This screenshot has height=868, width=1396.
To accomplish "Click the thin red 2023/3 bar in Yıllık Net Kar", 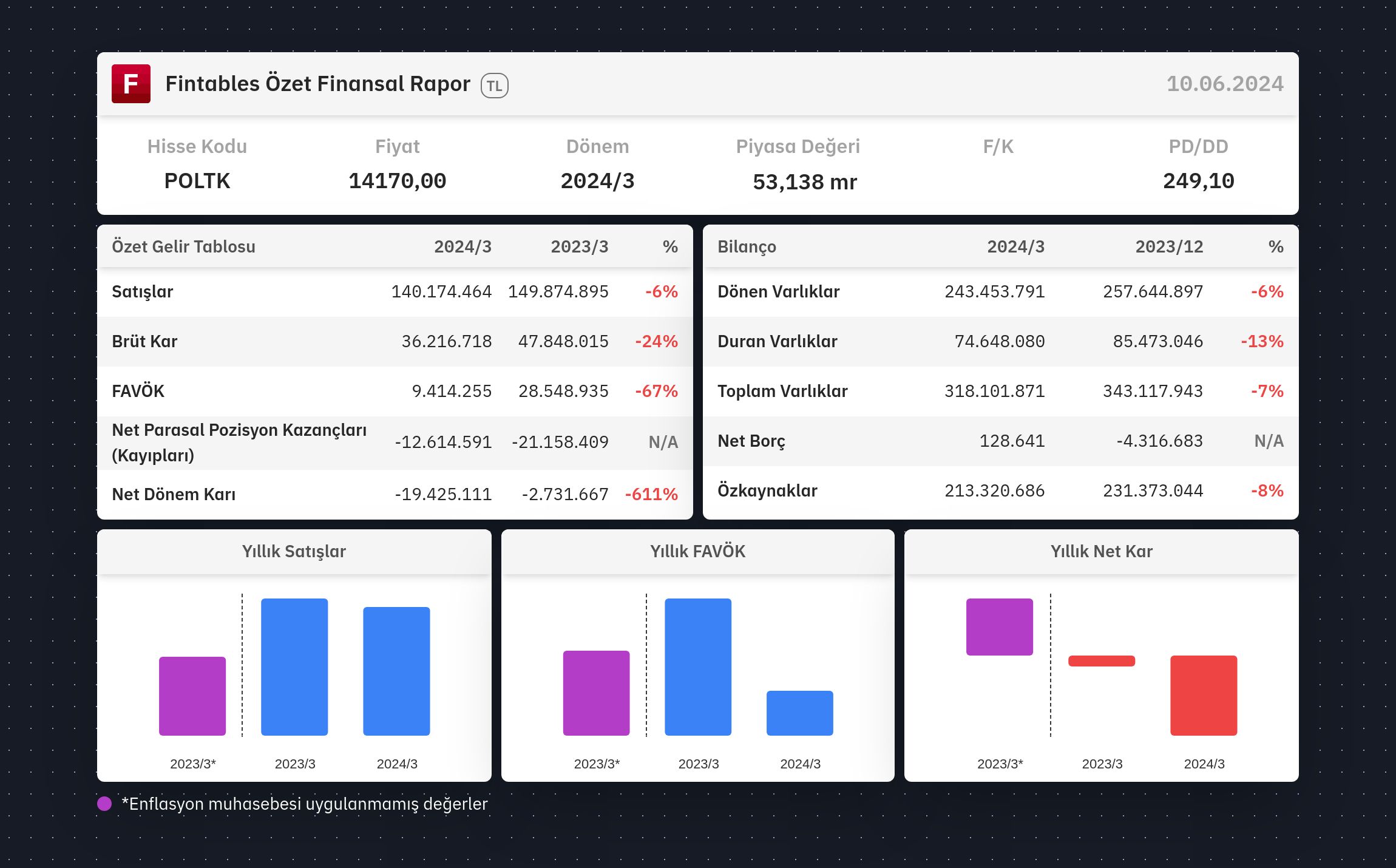I will point(1102,661).
